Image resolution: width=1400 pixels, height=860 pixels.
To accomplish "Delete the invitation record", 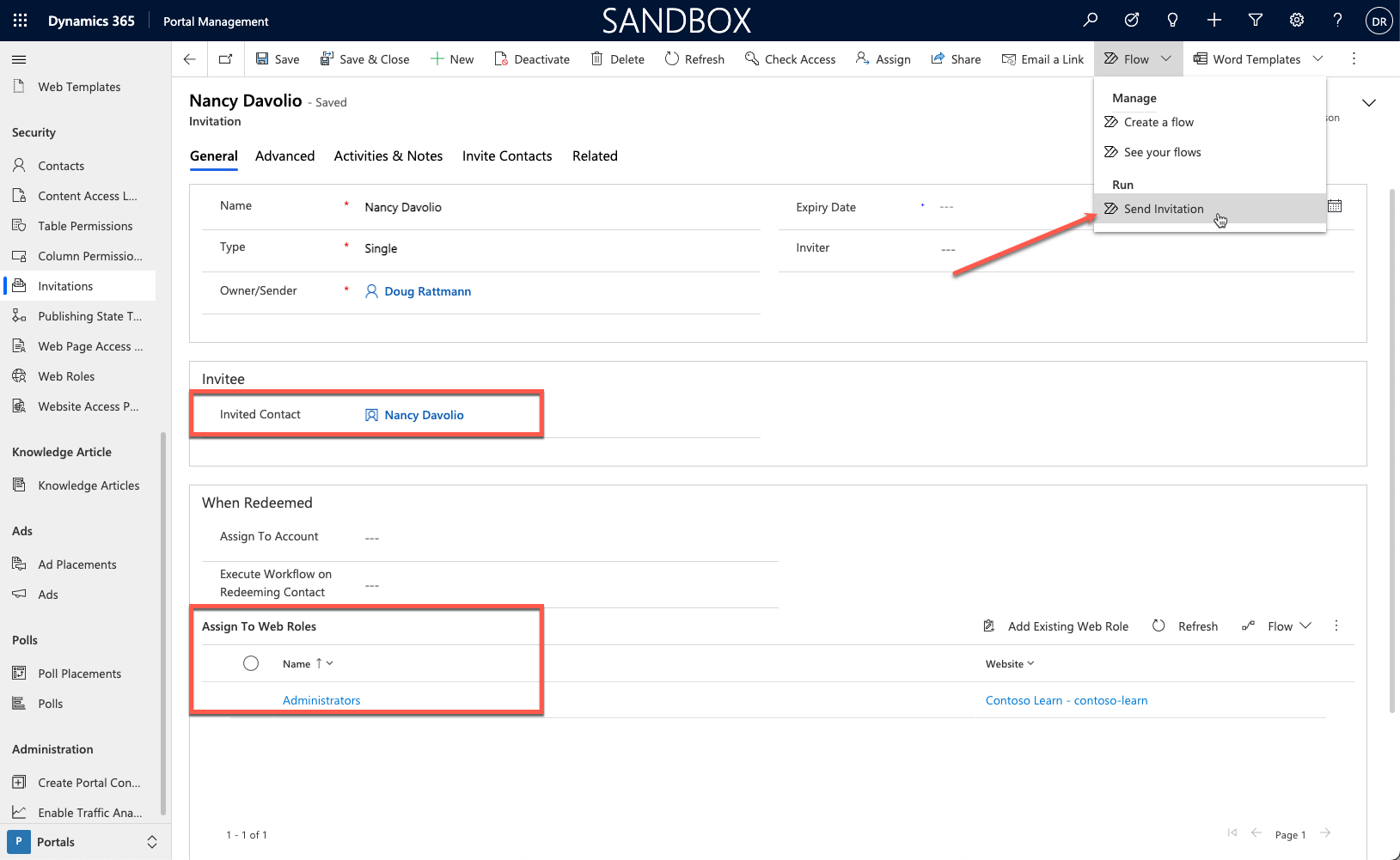I will click(617, 59).
